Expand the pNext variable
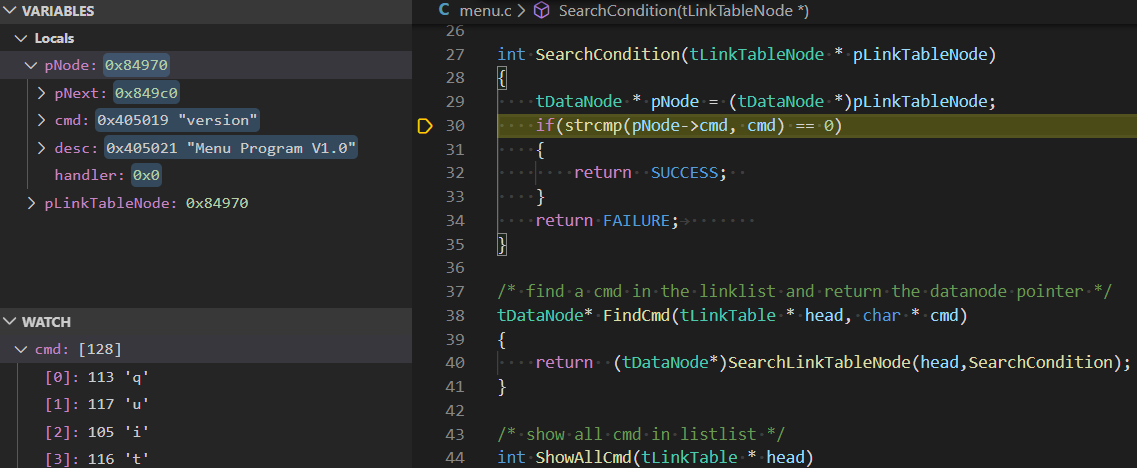 point(41,94)
